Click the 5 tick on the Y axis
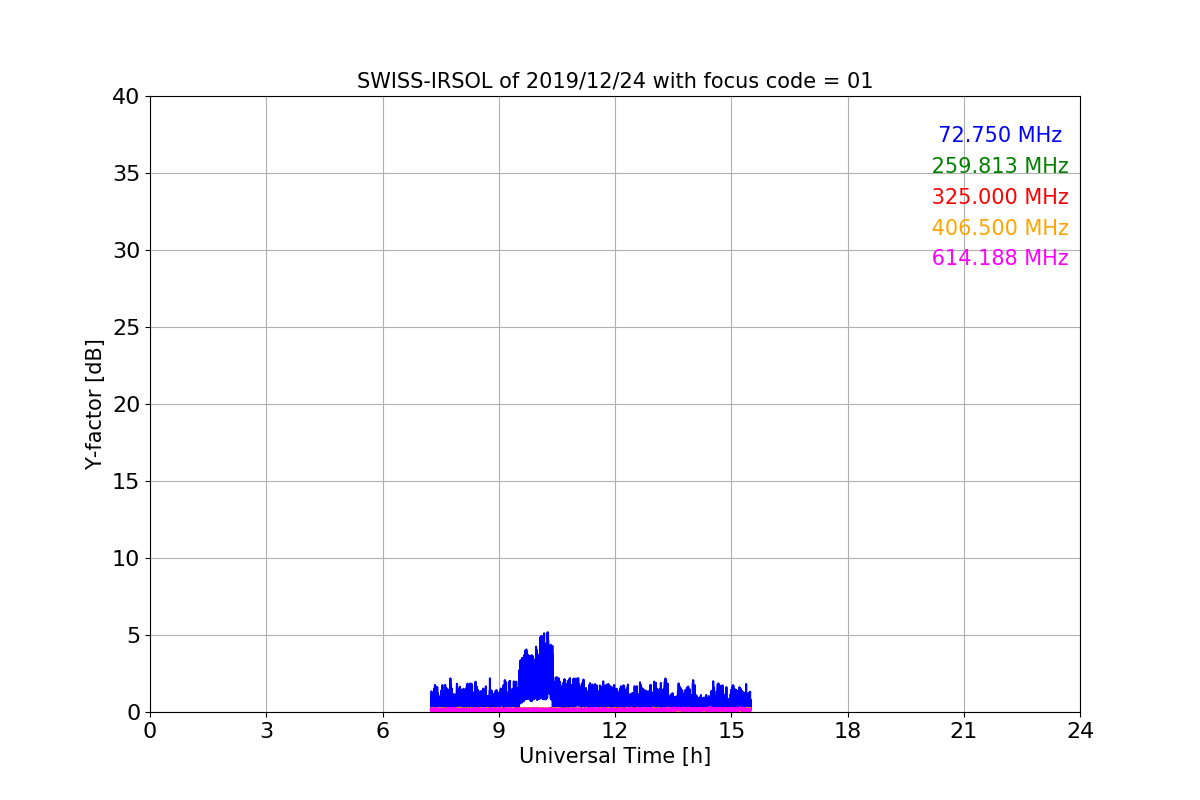Image resolution: width=1200 pixels, height=800 pixels. (132, 636)
